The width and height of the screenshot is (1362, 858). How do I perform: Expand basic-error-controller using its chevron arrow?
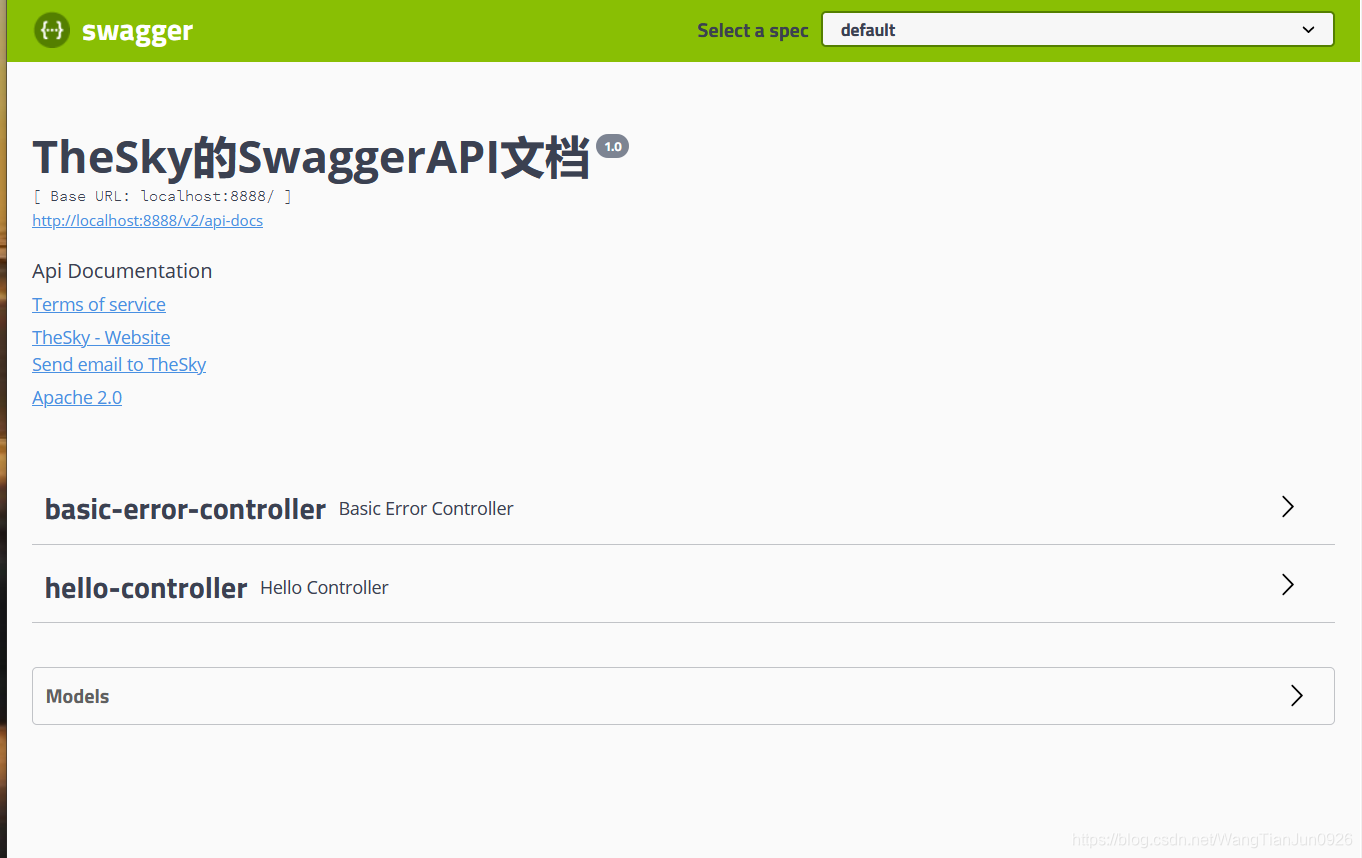coord(1288,507)
